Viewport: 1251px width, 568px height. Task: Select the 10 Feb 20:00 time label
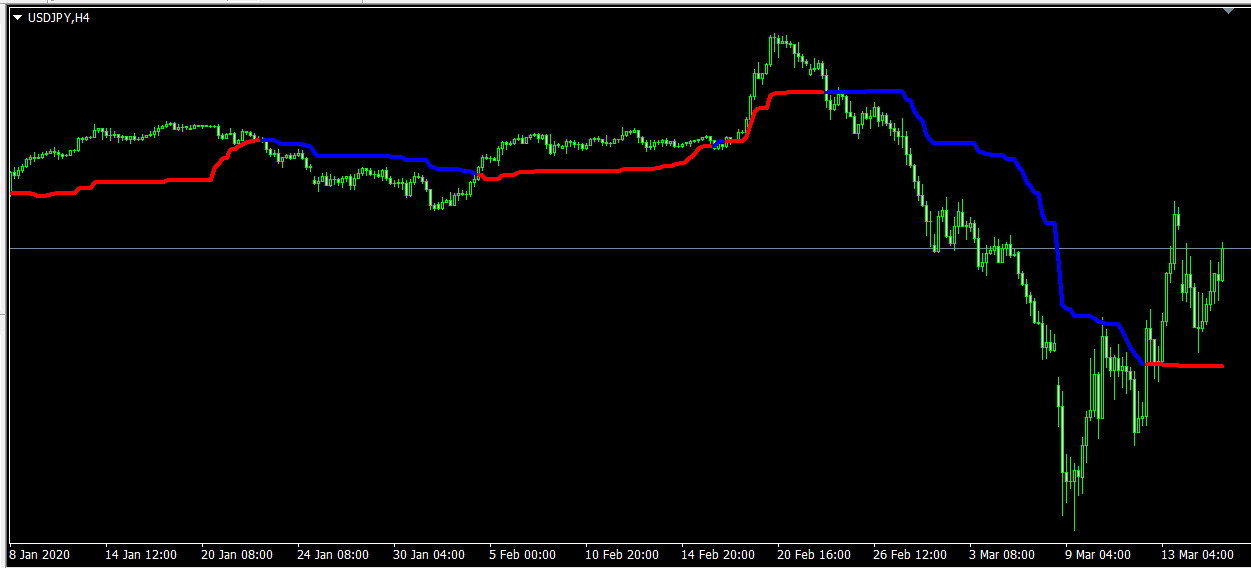(x=622, y=554)
